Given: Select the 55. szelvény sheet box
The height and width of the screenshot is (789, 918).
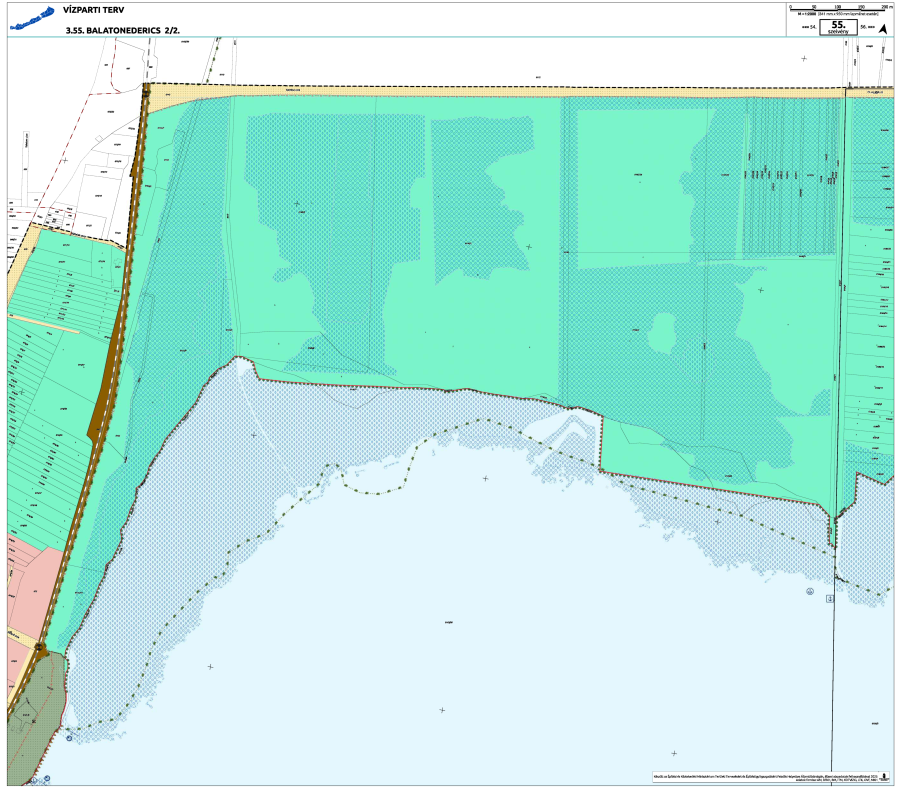Looking at the screenshot, I should pyautogui.click(x=837, y=27).
